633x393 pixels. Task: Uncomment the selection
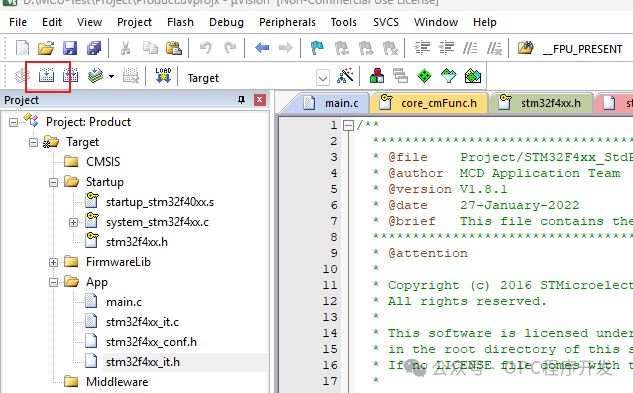pyautogui.click(x=494, y=48)
